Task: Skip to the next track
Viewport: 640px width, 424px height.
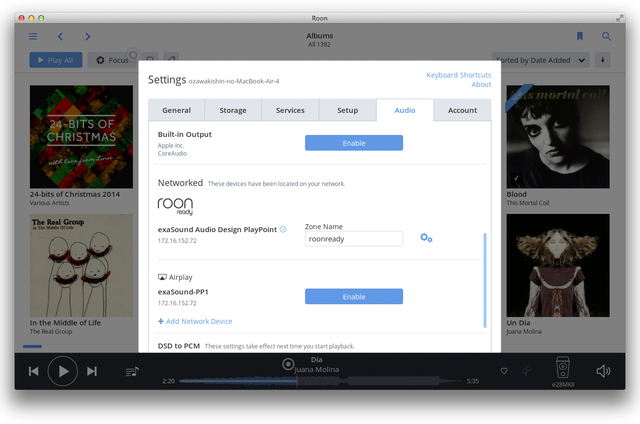Action: click(x=92, y=371)
